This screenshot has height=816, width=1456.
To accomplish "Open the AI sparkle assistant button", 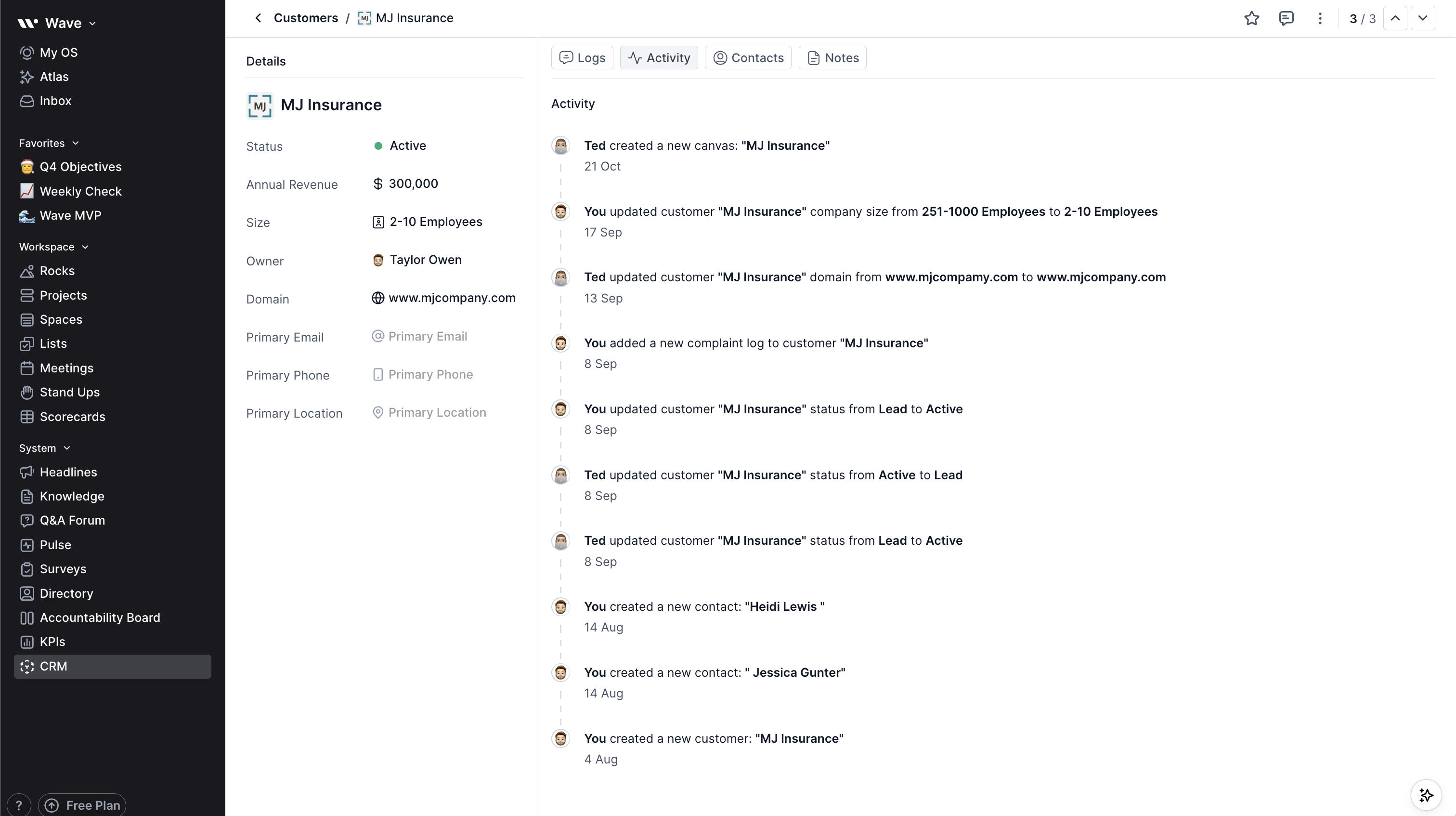I will pos(1426,795).
